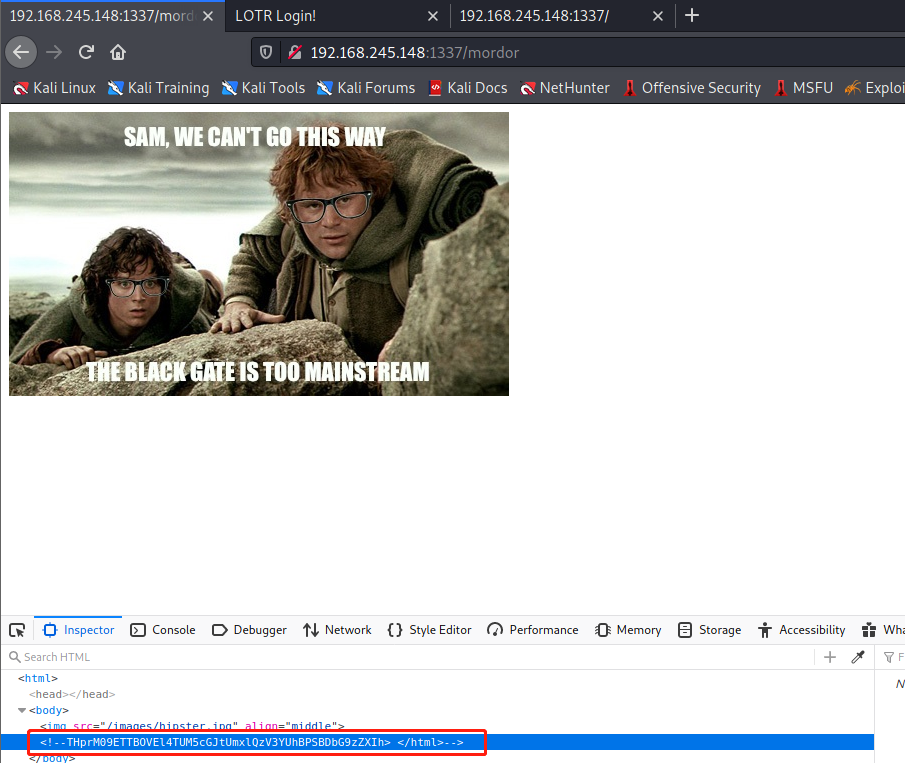
Task: Open the Kali Forums bookmark
Action: pyautogui.click(x=366, y=88)
